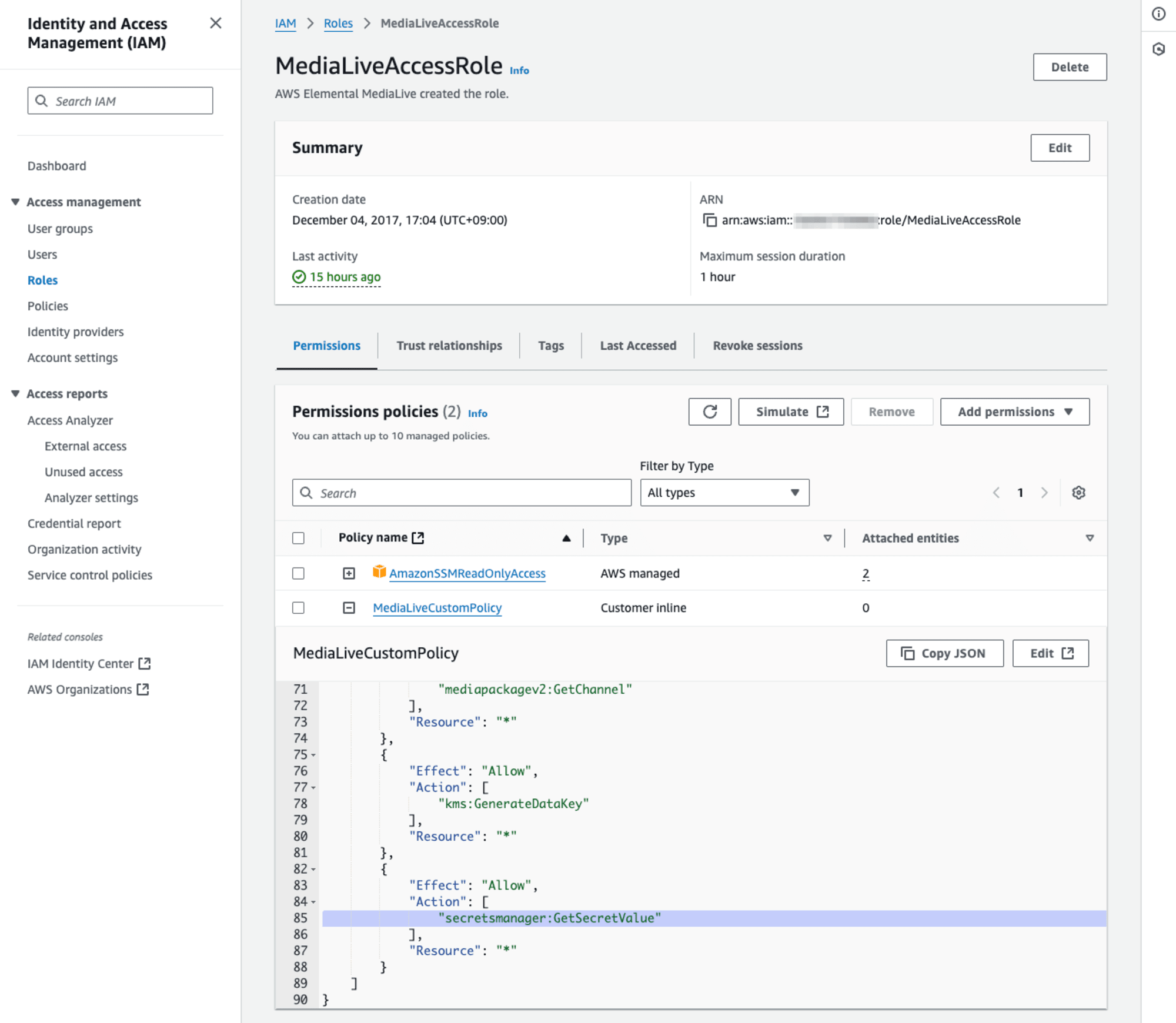This screenshot has height=1023, width=1176.
Task: Open the Filter by Type dropdown
Action: (724, 493)
